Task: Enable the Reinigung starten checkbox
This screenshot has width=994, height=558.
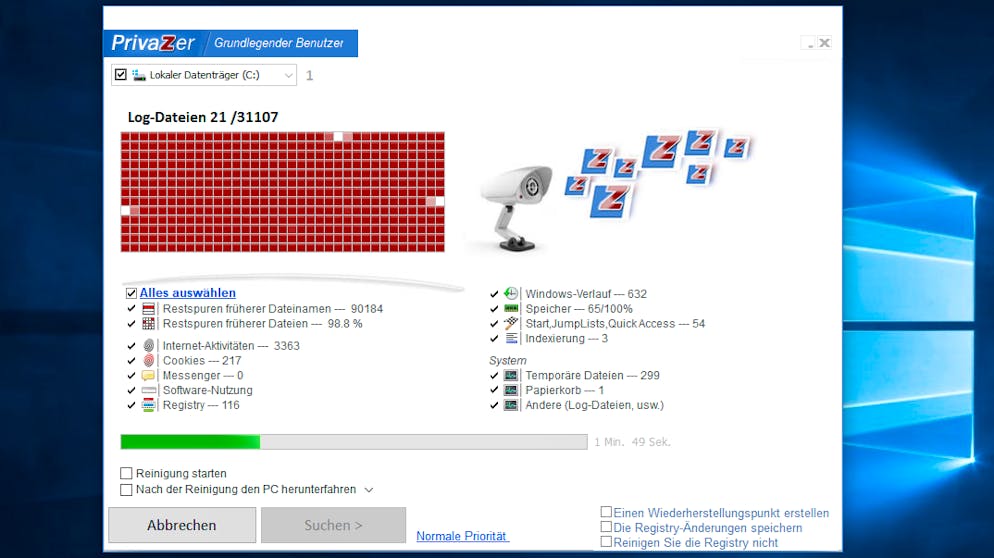Action: (x=126, y=473)
